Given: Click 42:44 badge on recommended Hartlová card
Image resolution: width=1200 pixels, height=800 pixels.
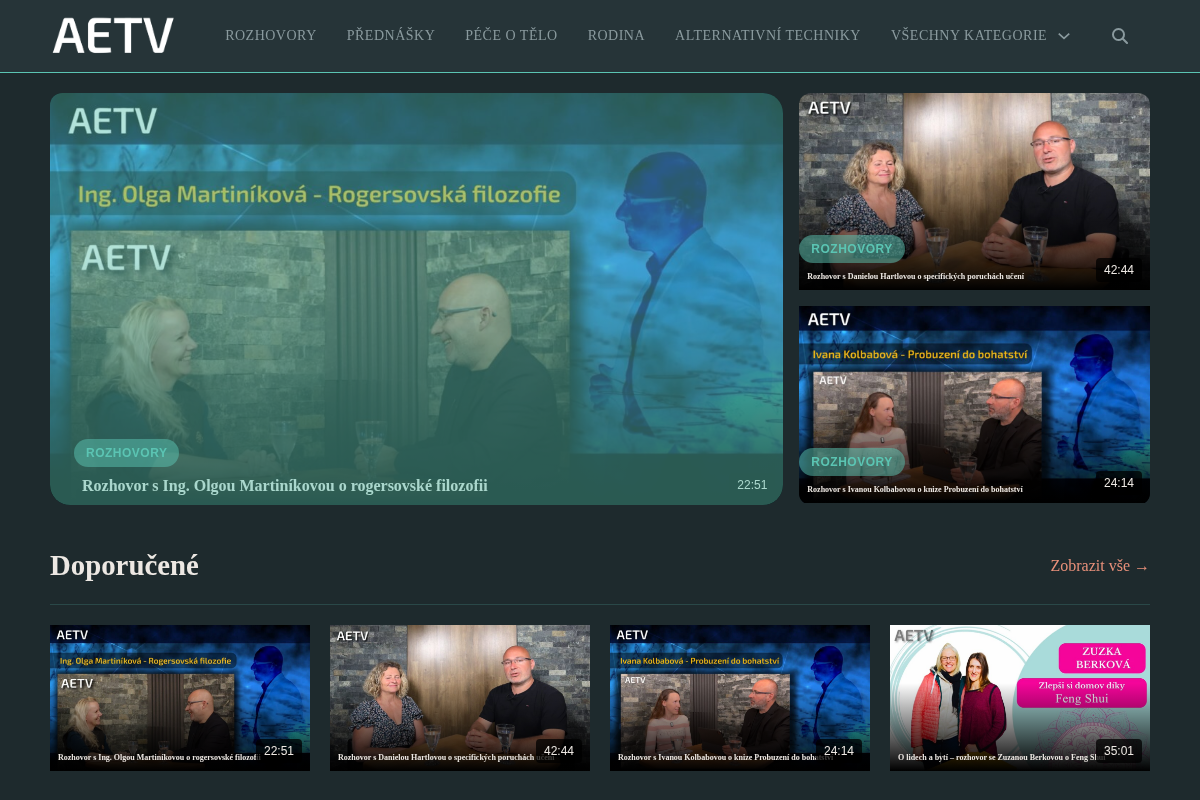Looking at the screenshot, I should point(559,751).
